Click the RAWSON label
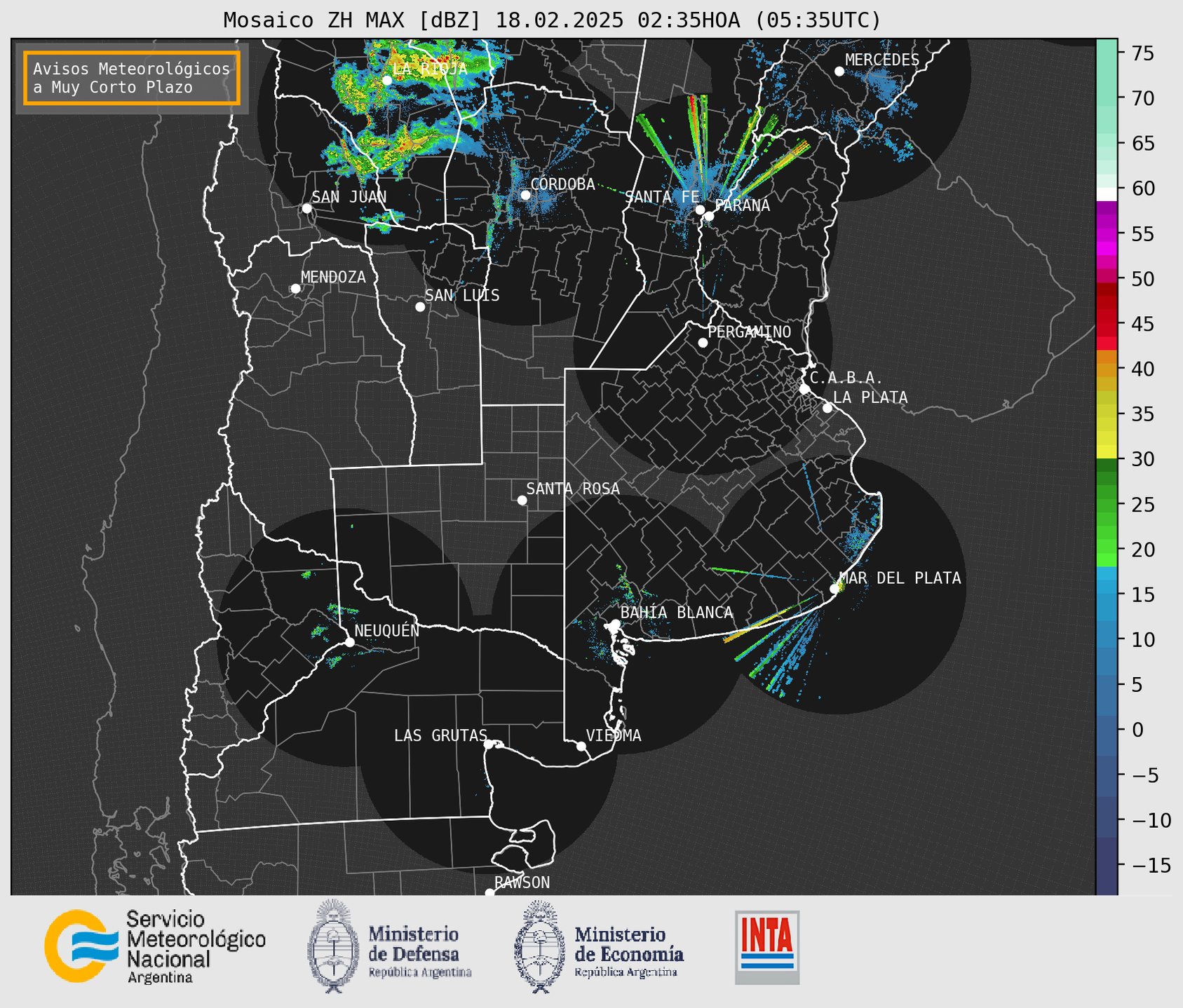This screenshot has width=1183, height=1008. [522, 883]
